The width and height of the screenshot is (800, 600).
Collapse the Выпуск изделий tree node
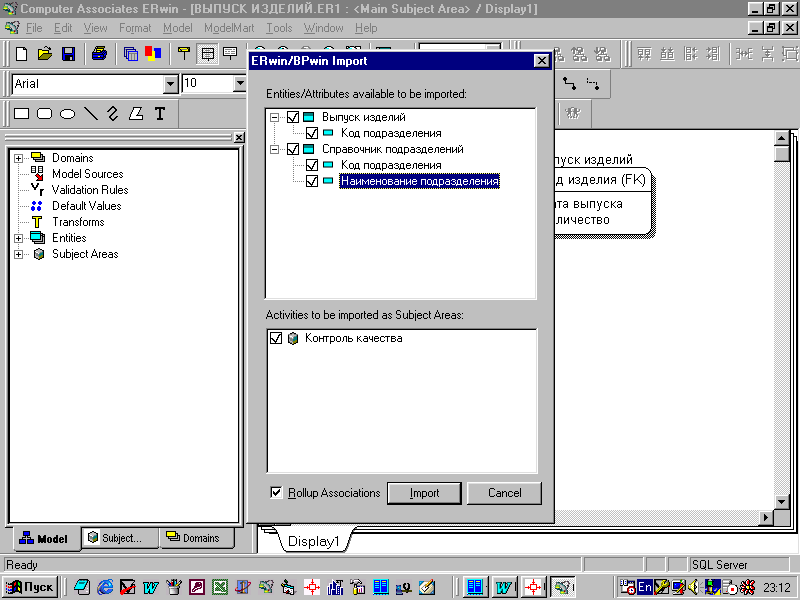click(274, 117)
